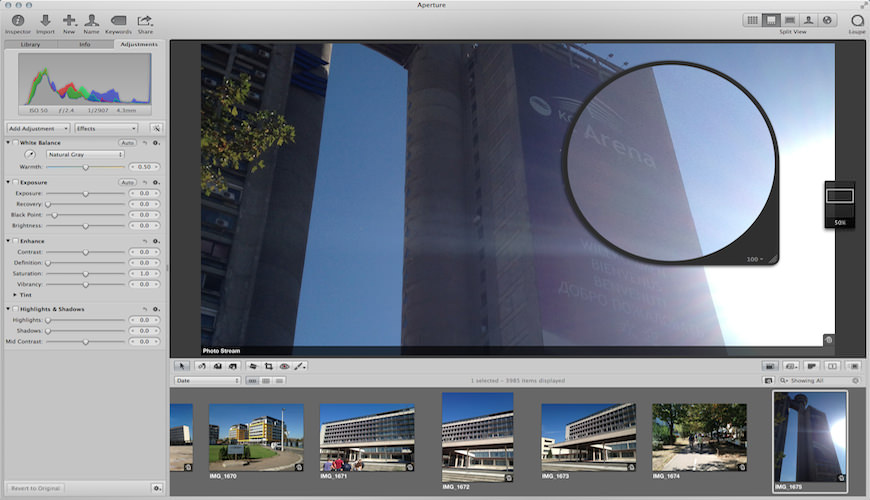Enable the Exposure adjustment checkbox
Viewport: 870px width, 500px height.
pyautogui.click(x=16, y=182)
